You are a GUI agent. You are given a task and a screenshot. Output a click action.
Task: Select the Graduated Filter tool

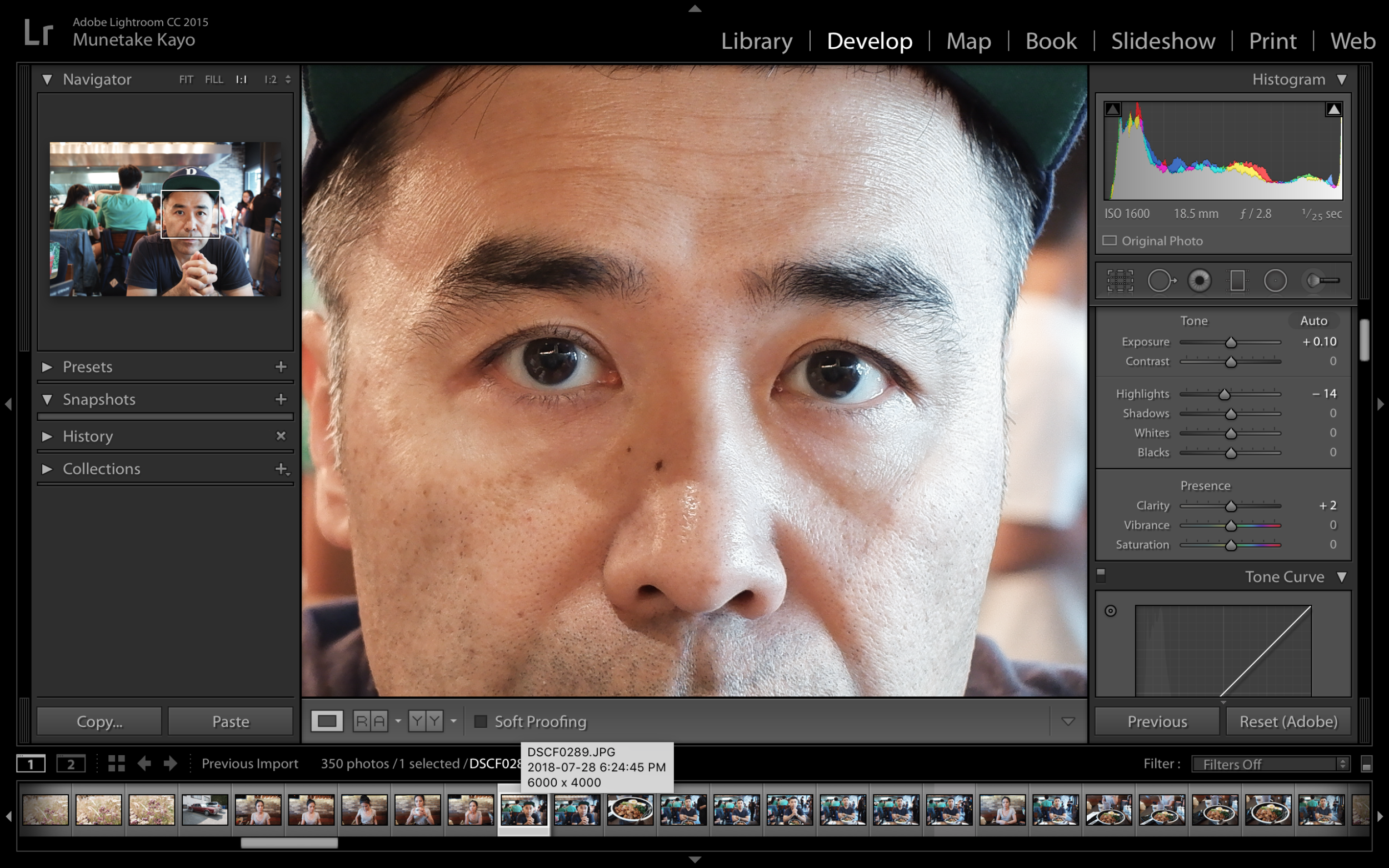tap(1237, 280)
